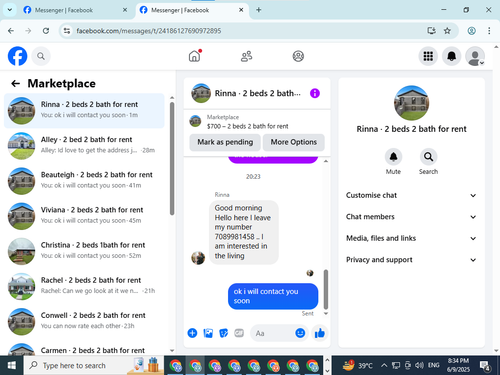Open Conwell 2 beds 2 bath conversation
The image size is (500, 375).
84,322
